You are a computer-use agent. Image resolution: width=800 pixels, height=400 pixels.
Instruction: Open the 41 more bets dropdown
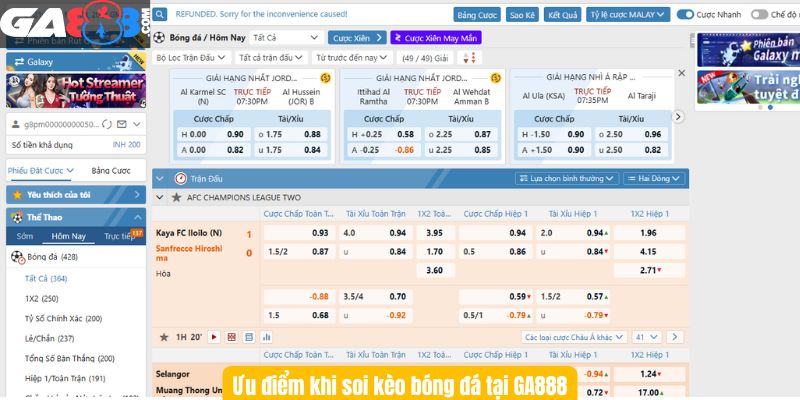[x=646, y=337]
